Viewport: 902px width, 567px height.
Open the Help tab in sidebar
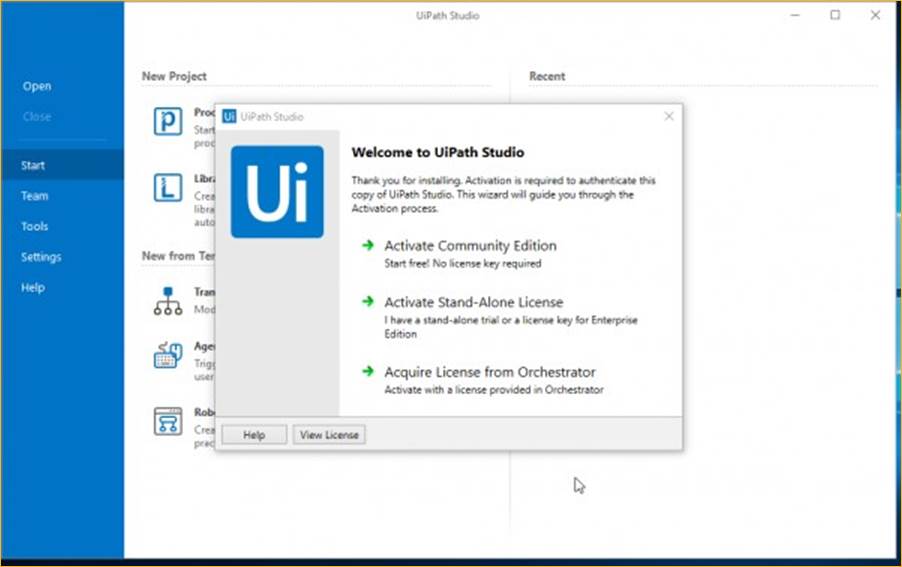point(33,288)
